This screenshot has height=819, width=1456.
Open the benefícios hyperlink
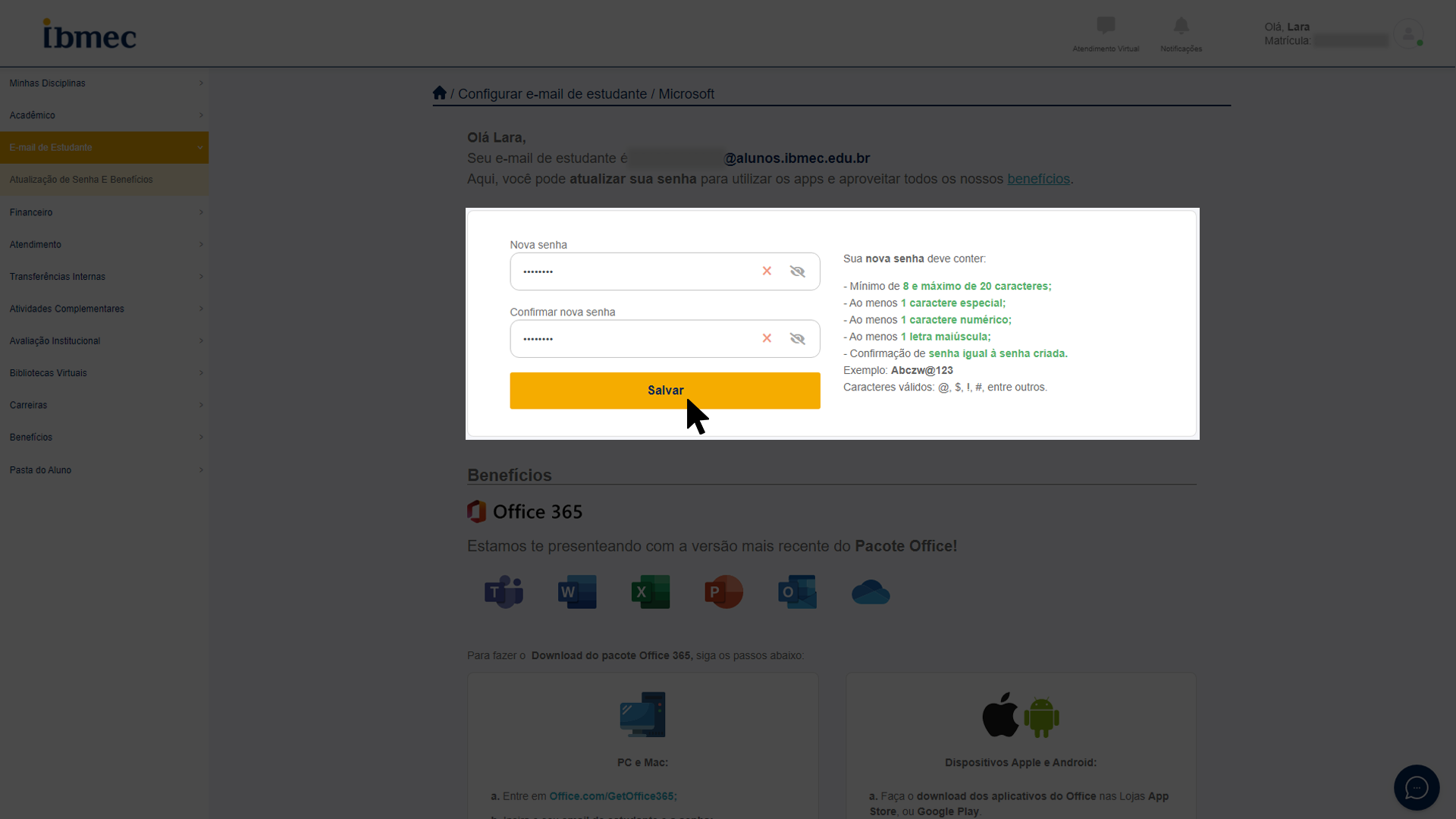[1037, 179]
